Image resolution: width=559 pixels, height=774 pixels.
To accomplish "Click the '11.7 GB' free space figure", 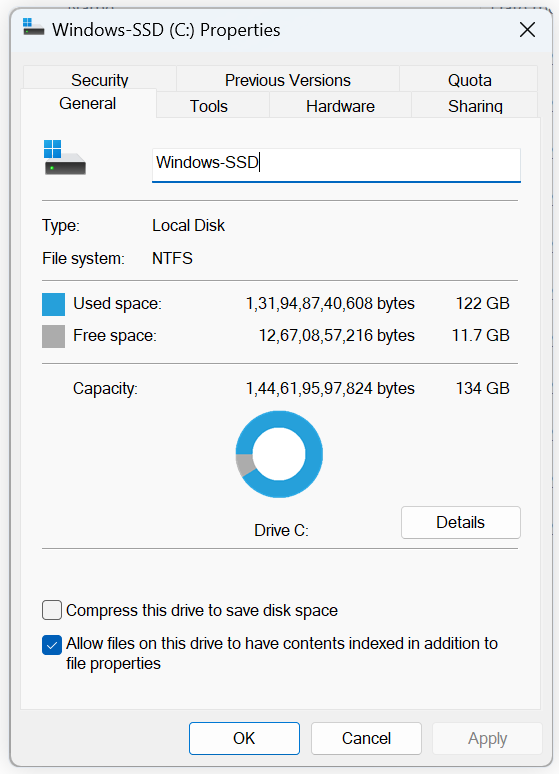I will pyautogui.click(x=480, y=335).
